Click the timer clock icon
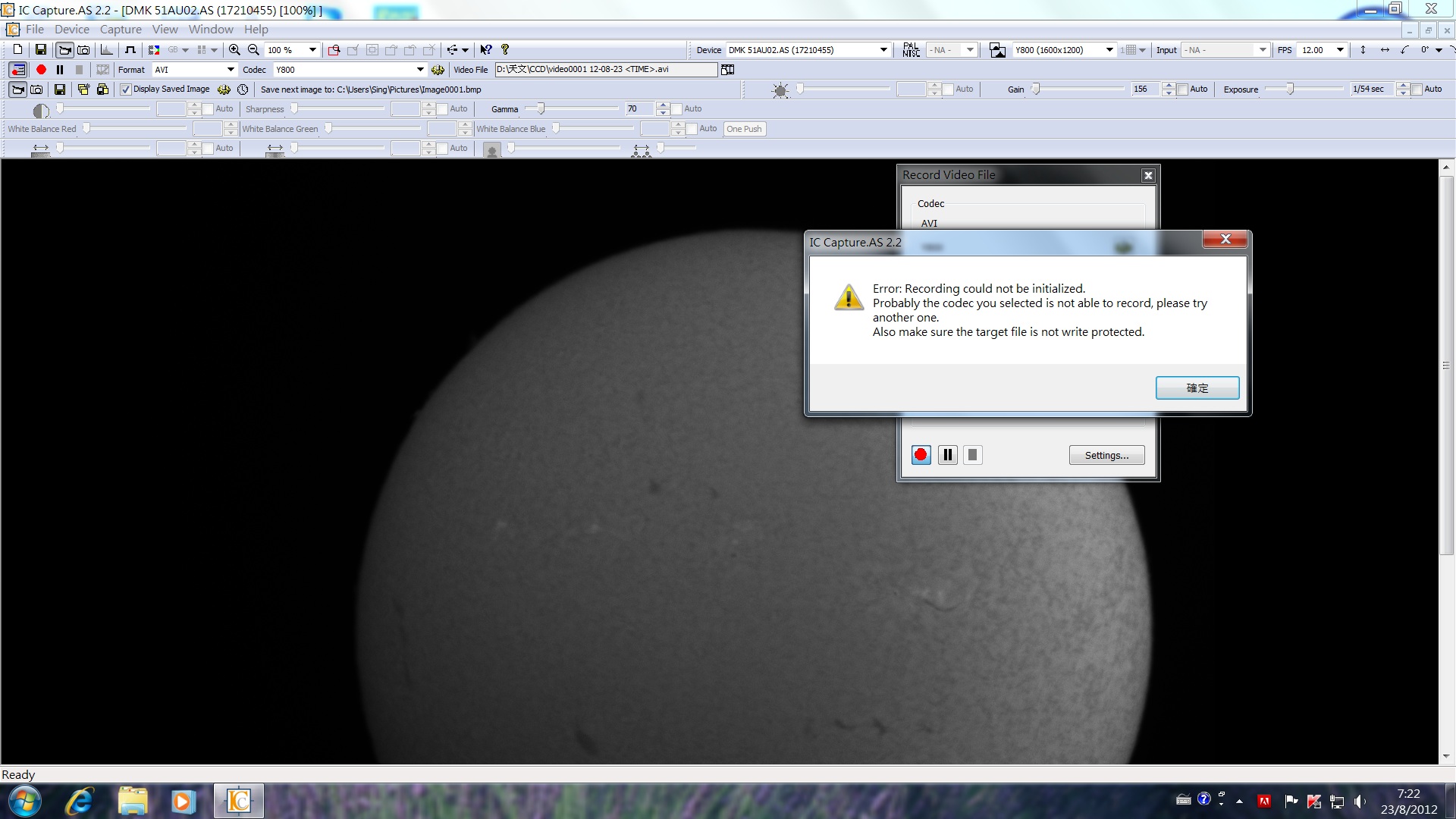 pyautogui.click(x=243, y=89)
